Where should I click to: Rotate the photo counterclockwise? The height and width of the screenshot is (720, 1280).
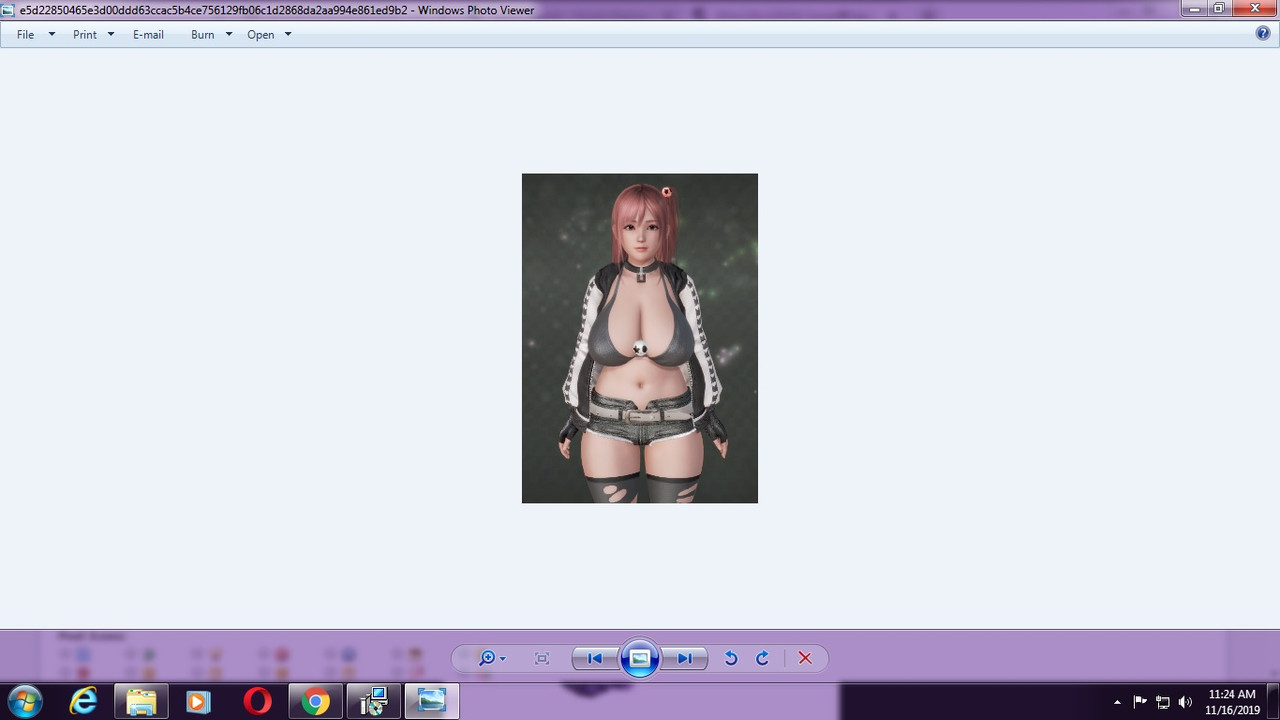tap(731, 658)
